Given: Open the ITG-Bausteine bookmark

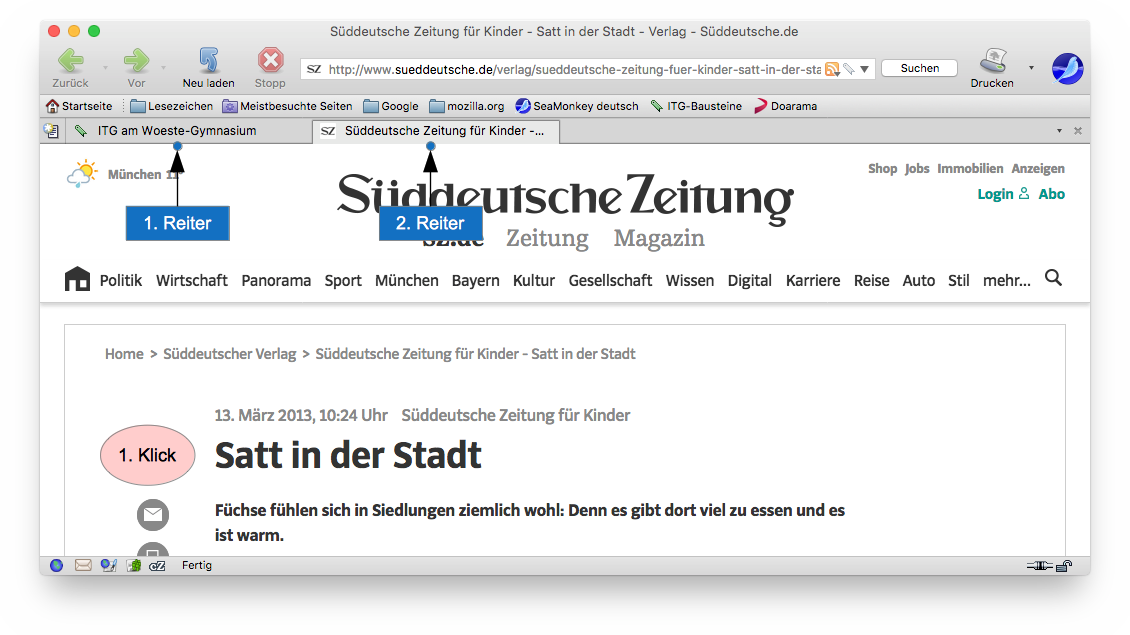Looking at the screenshot, I should pos(696,106).
